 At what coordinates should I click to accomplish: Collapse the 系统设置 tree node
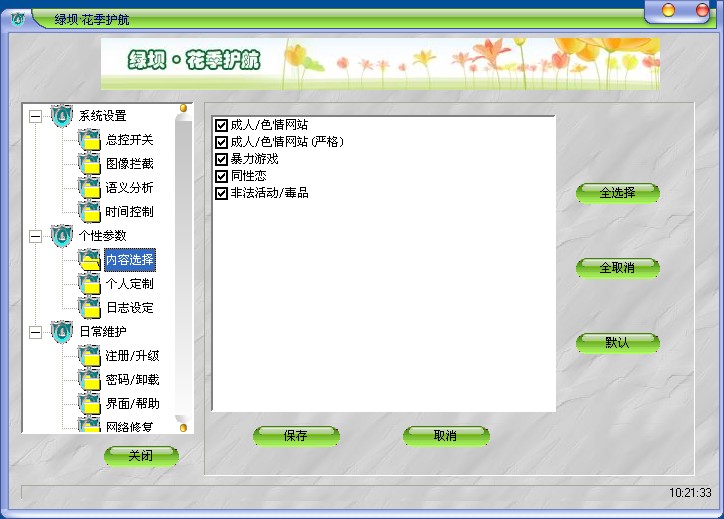click(x=35, y=116)
